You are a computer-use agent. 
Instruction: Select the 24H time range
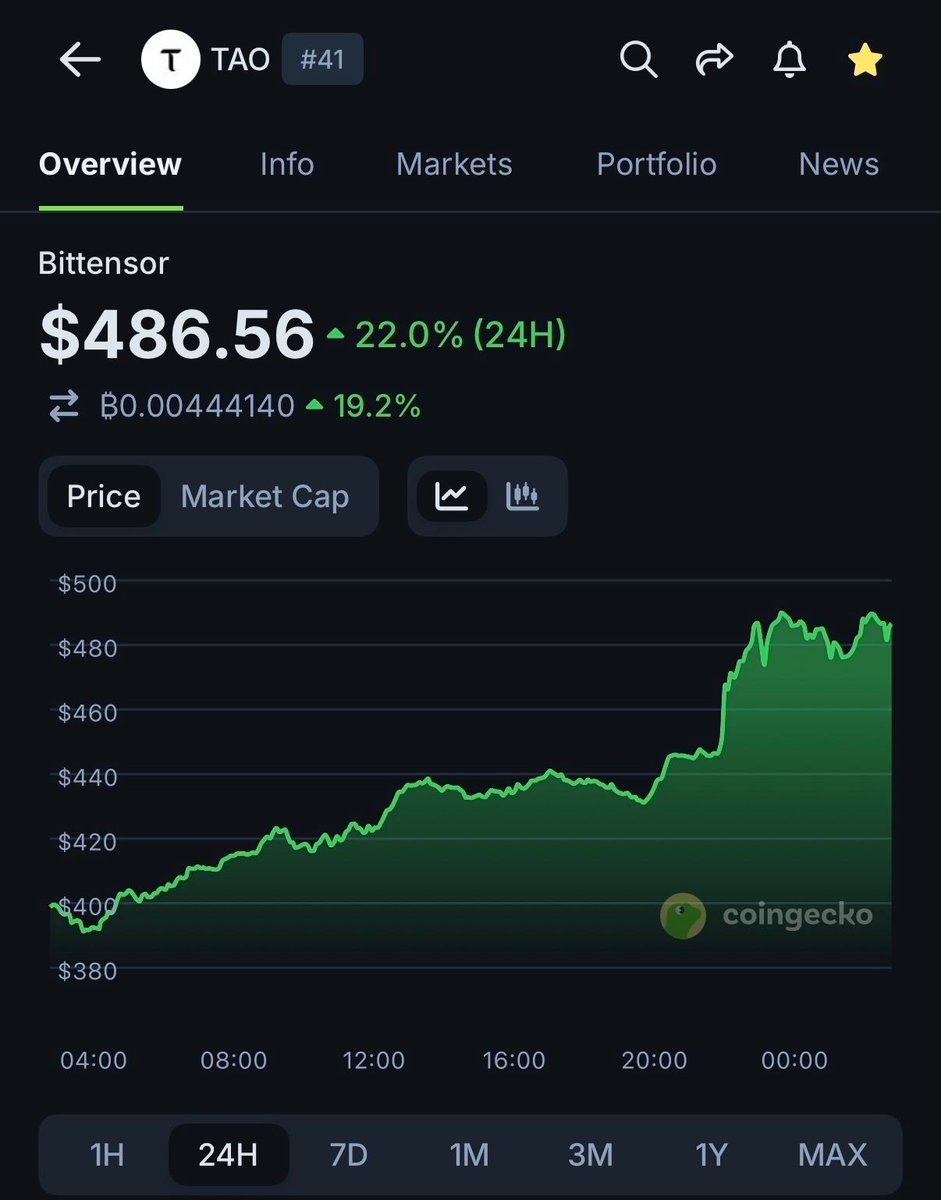click(228, 1155)
